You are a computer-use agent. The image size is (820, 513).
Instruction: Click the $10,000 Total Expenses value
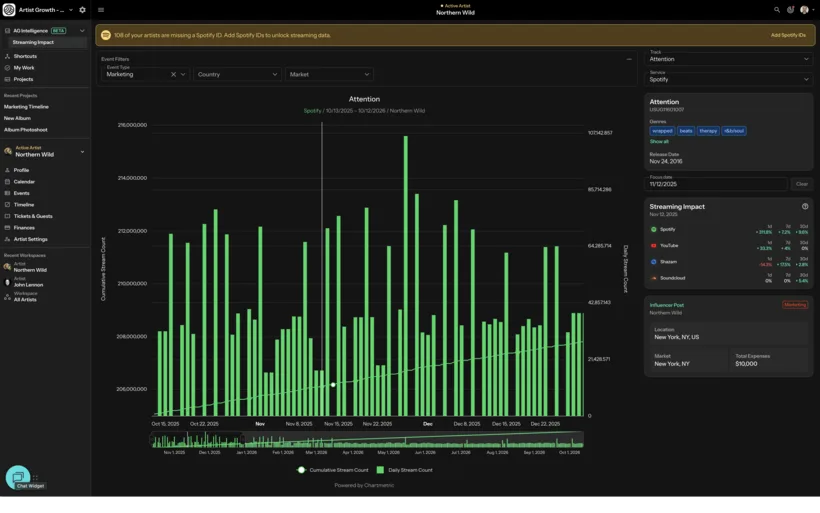point(746,364)
